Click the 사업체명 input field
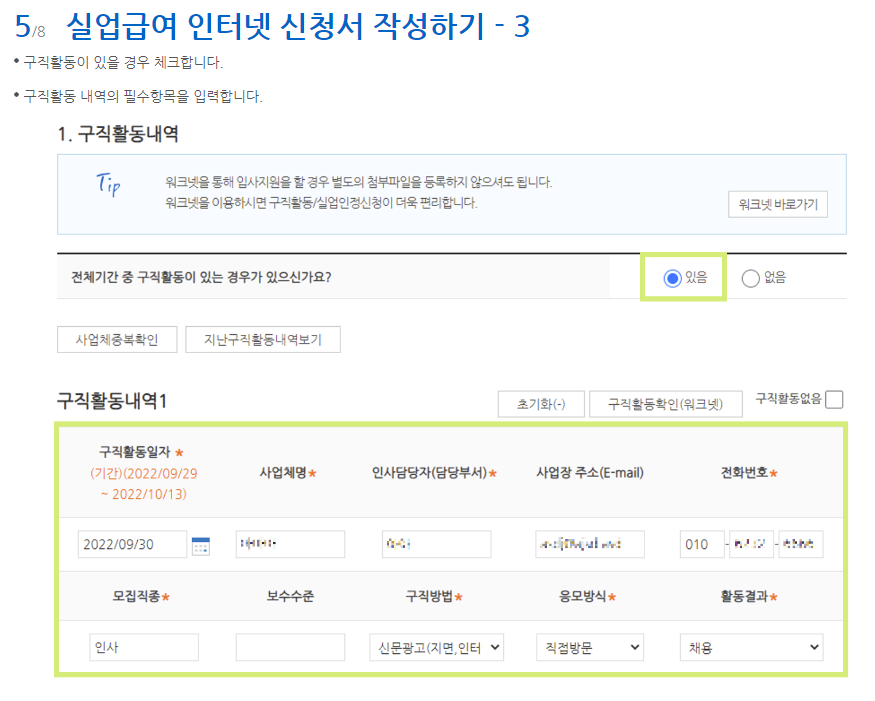This screenshot has width=875, height=701. coord(290,544)
